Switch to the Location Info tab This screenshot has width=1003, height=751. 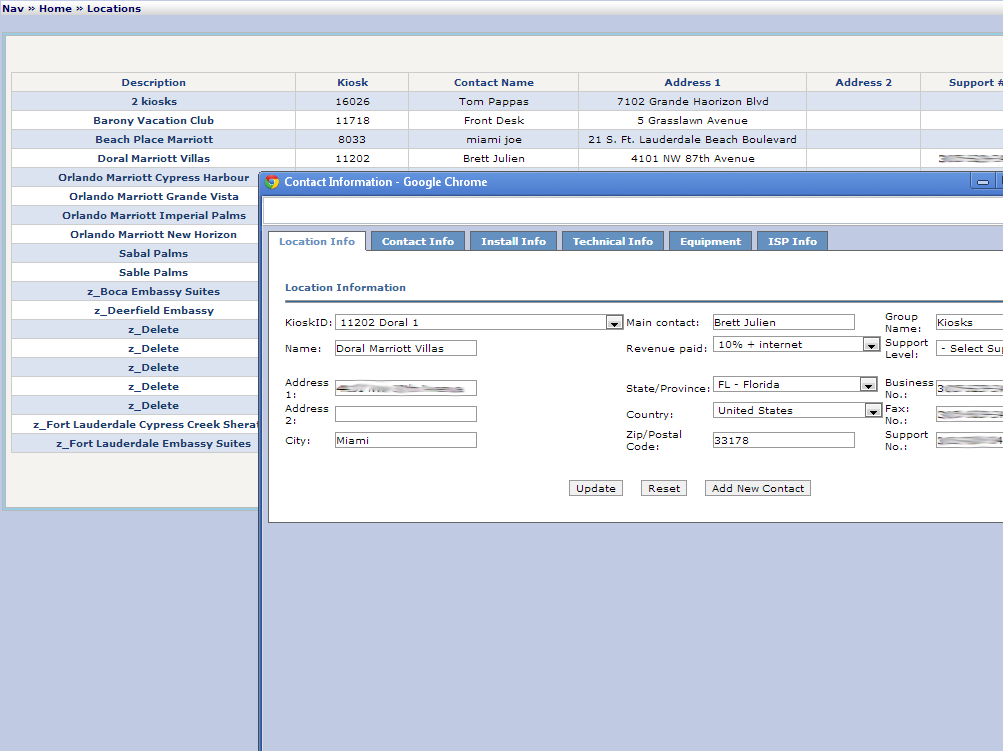pos(317,241)
